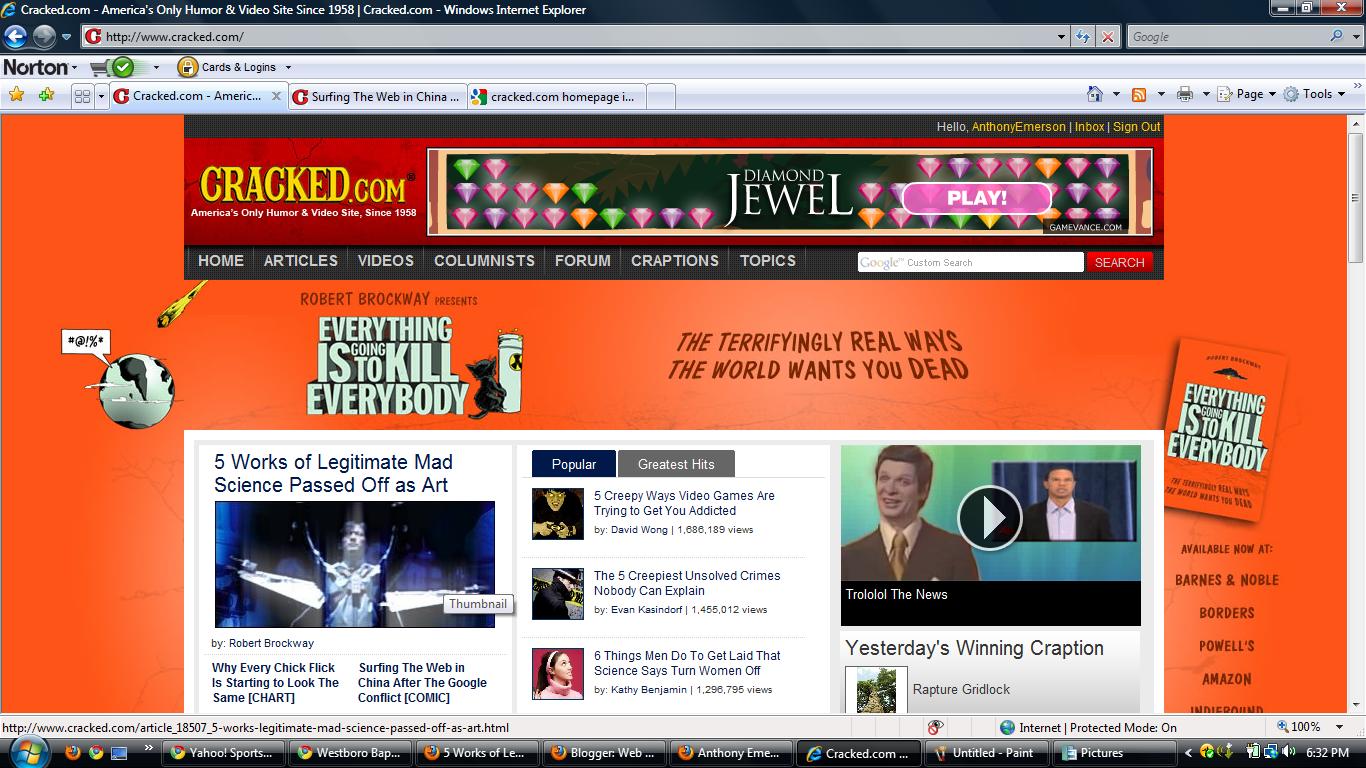Open 5 Creepy Ways Video Games article
Image resolution: width=1366 pixels, height=768 pixels.
coord(684,503)
